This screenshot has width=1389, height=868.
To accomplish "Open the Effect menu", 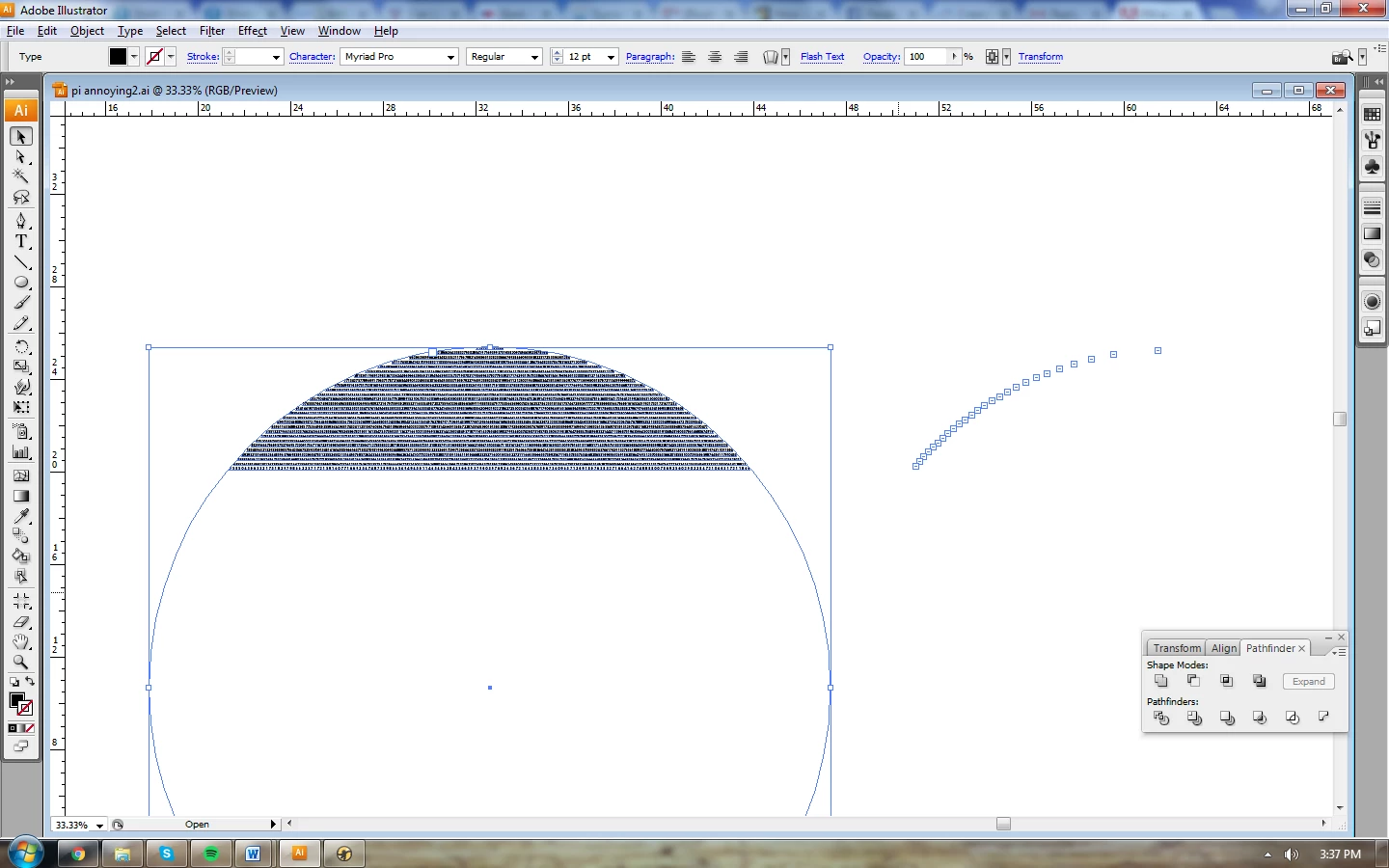I will pos(253,31).
